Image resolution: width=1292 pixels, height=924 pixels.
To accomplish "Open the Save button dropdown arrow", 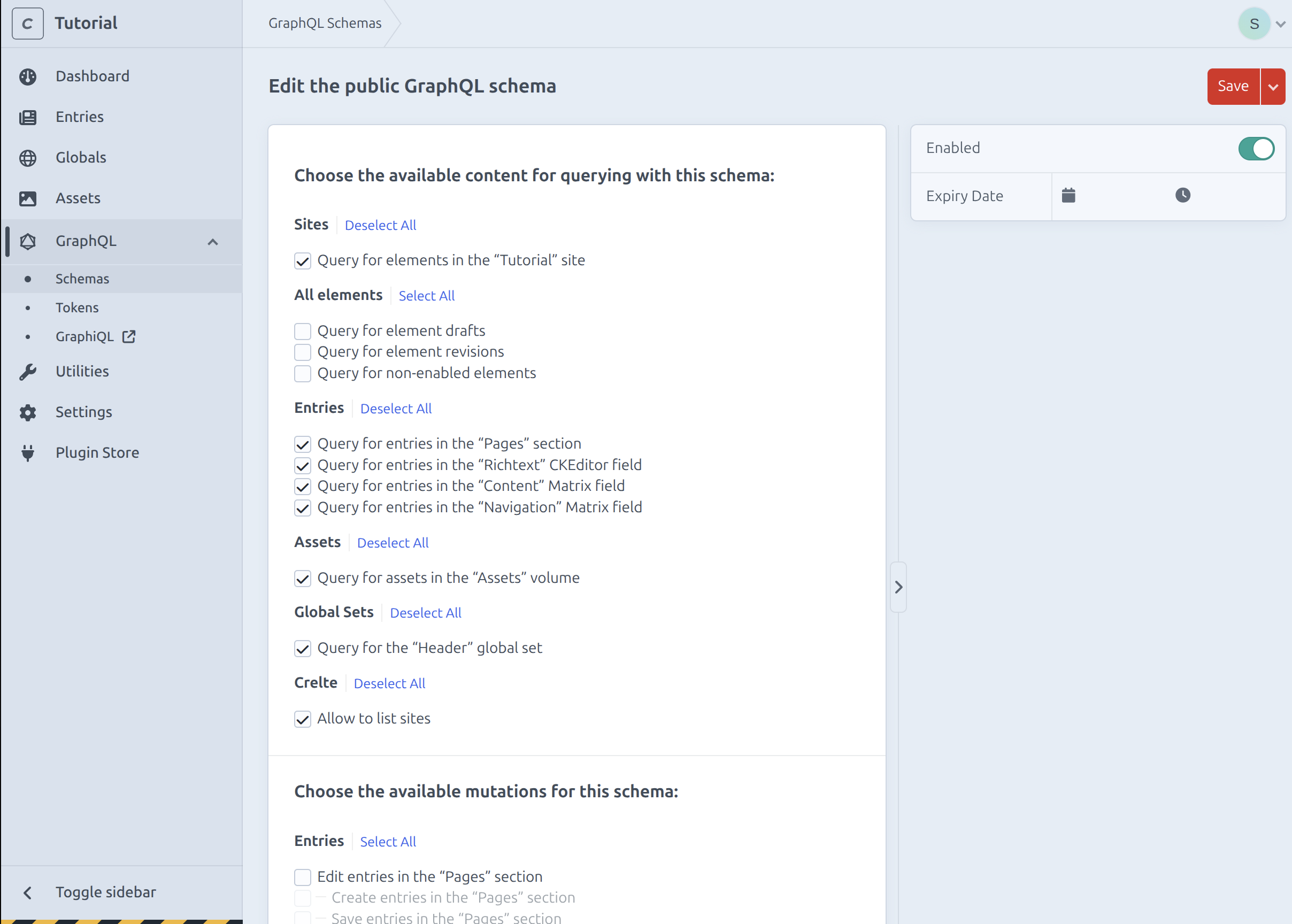I will pyautogui.click(x=1273, y=87).
